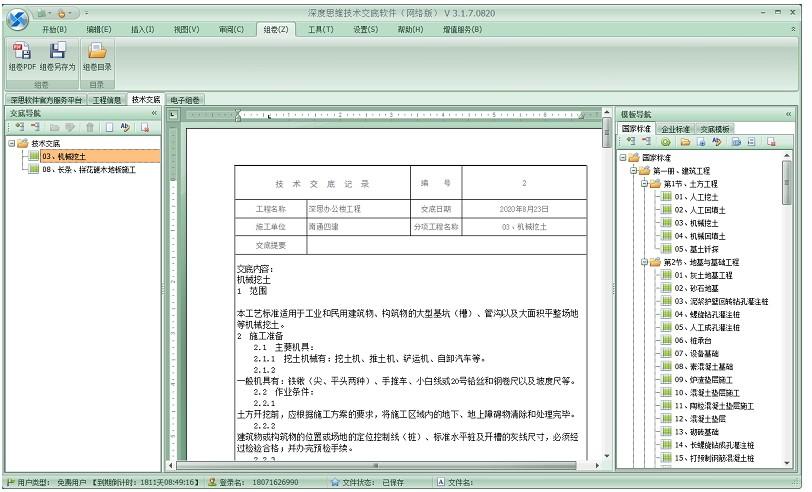Collapse the 国家标准 root tree node

[x=623, y=157]
